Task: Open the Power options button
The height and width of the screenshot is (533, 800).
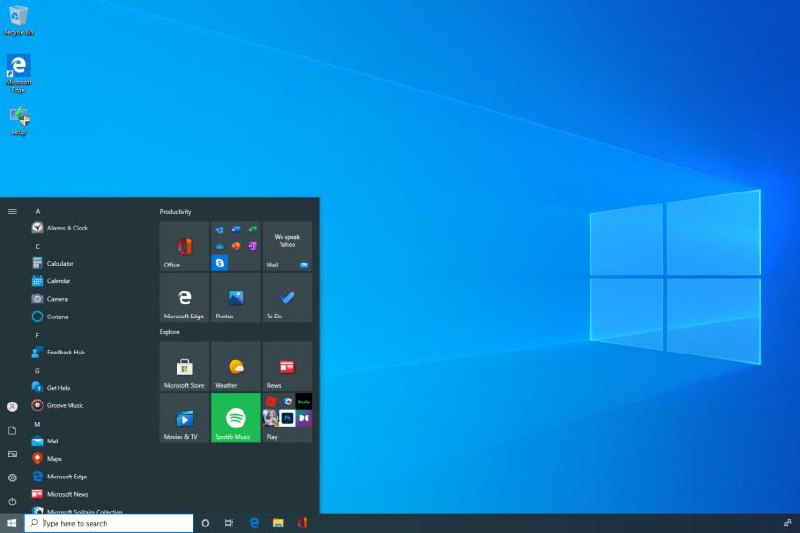Action: pos(12,502)
